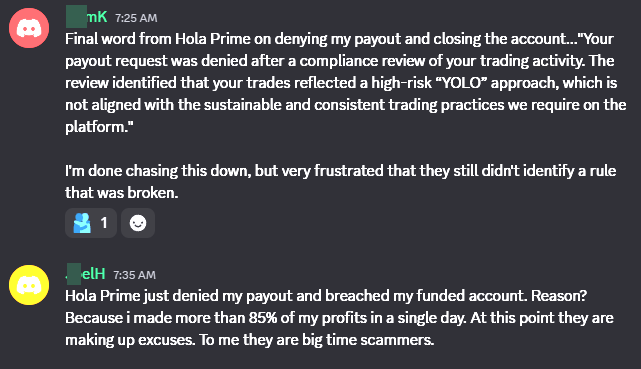Click the "compliance review" phrase in the message
The height and width of the screenshot is (369, 641).
click(362, 61)
